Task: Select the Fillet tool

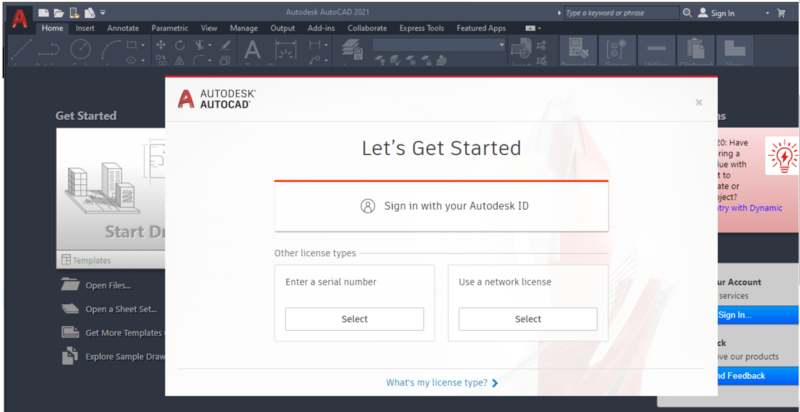Action: pyautogui.click(x=199, y=60)
